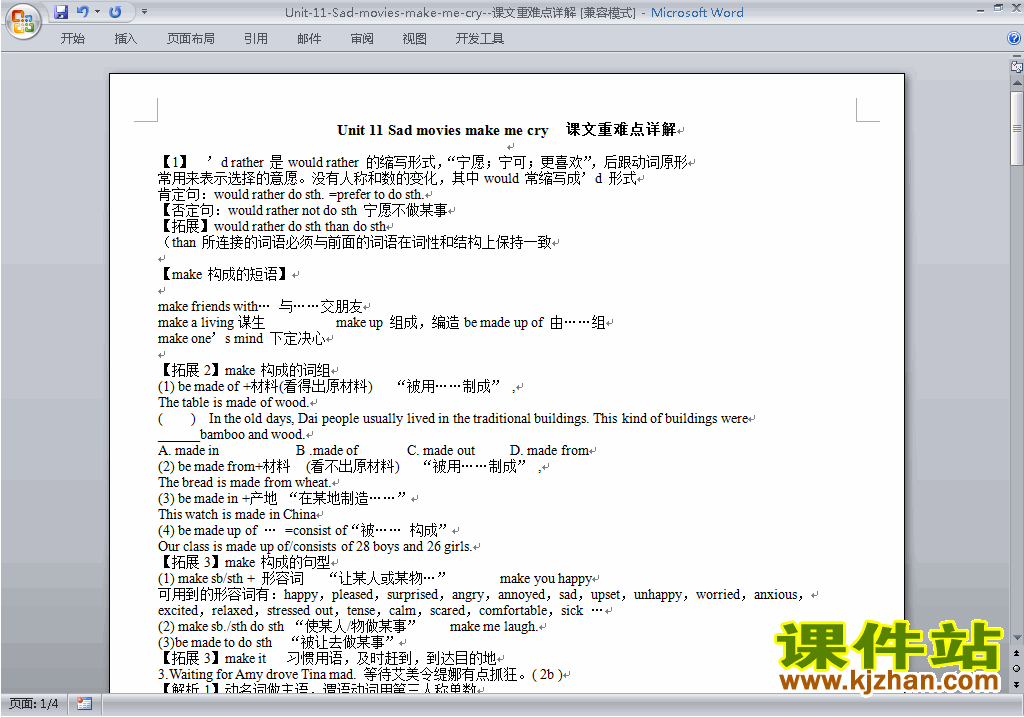Open the 邮件 (Mailings) ribbon tab
This screenshot has width=1024, height=718.
(x=309, y=39)
